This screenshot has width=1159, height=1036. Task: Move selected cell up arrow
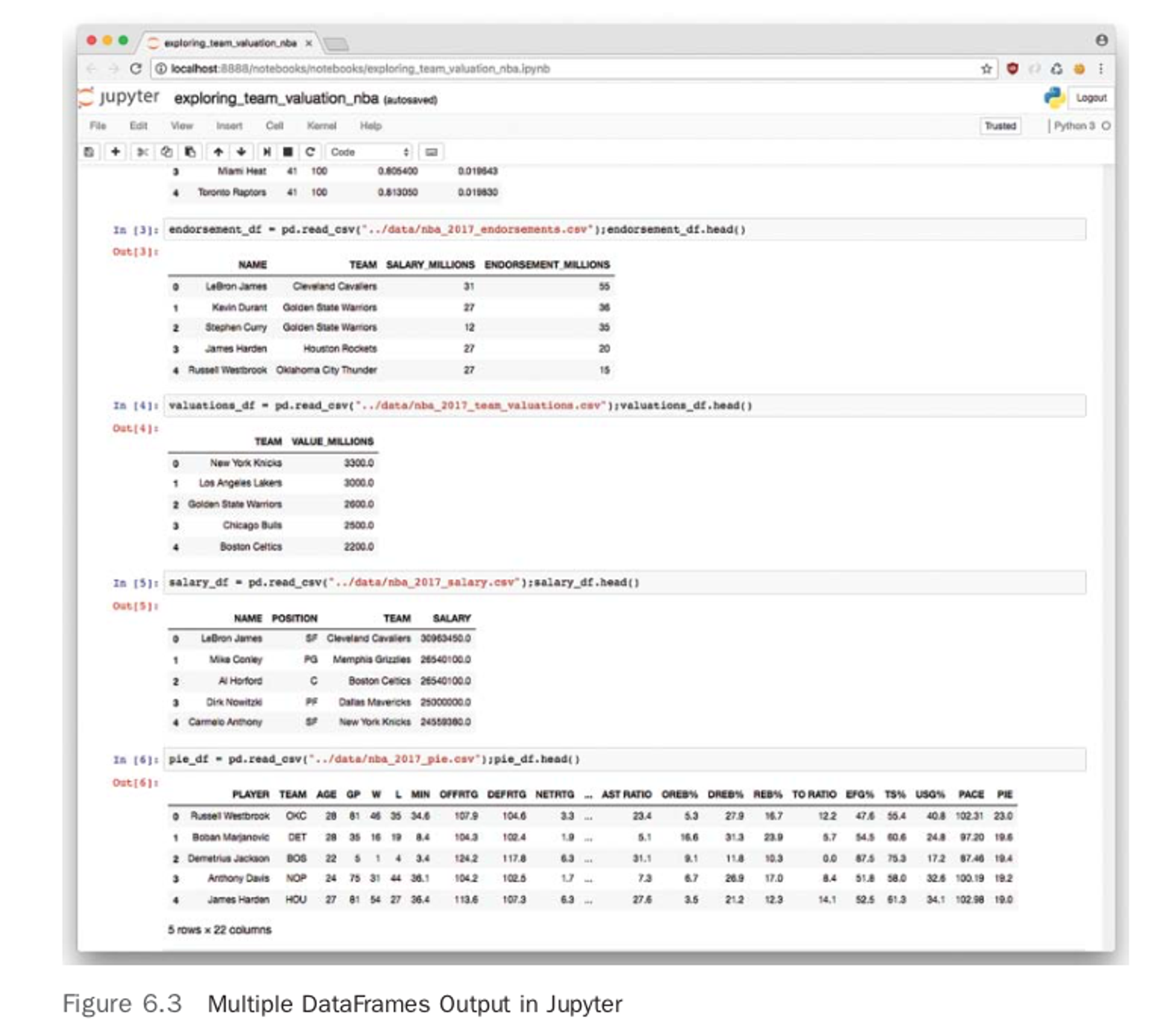[218, 152]
